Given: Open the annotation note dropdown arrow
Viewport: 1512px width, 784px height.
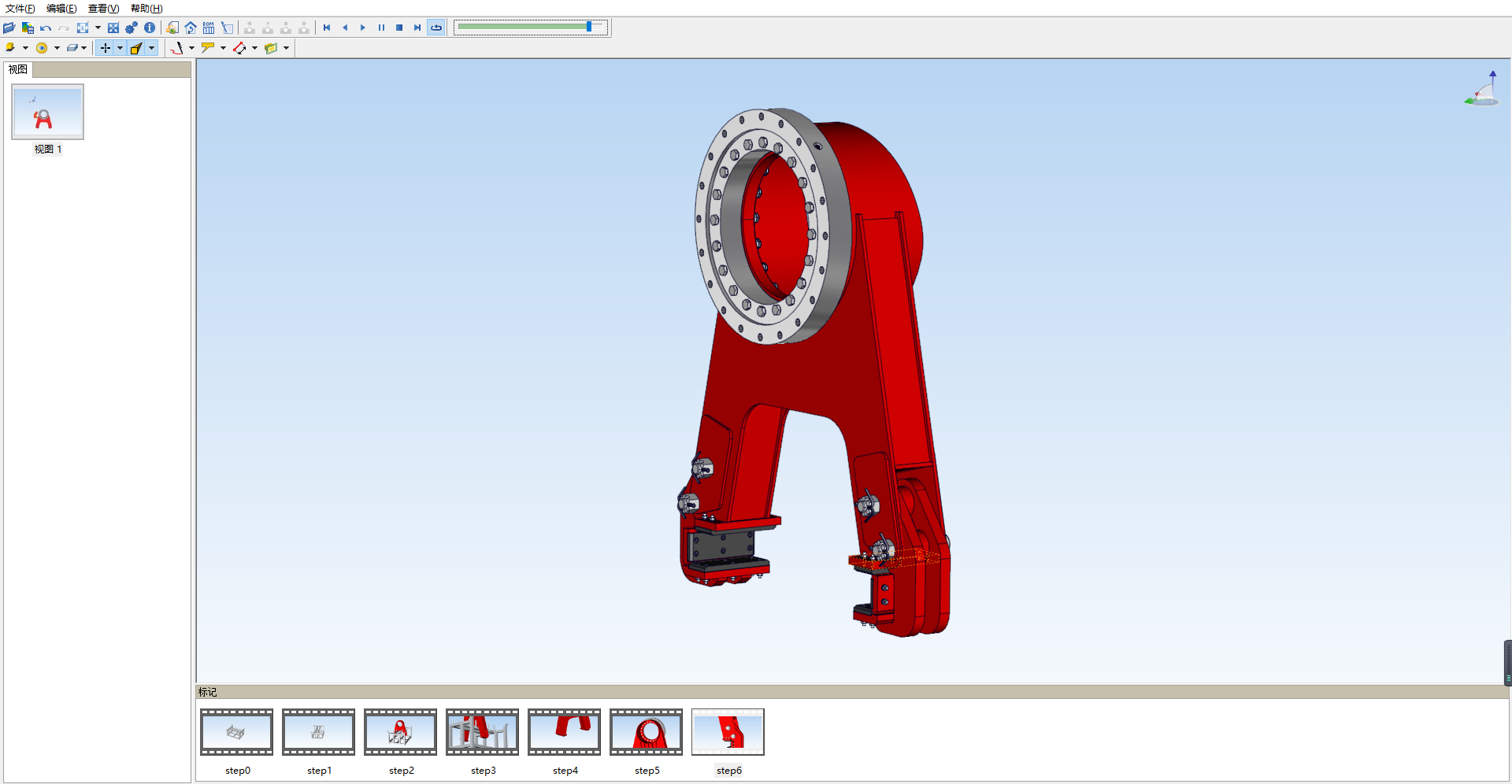Looking at the screenshot, I should 223,48.
